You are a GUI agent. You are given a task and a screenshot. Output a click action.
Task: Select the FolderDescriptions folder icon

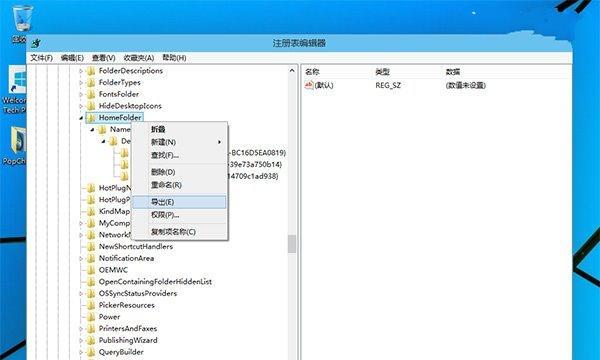(91, 71)
